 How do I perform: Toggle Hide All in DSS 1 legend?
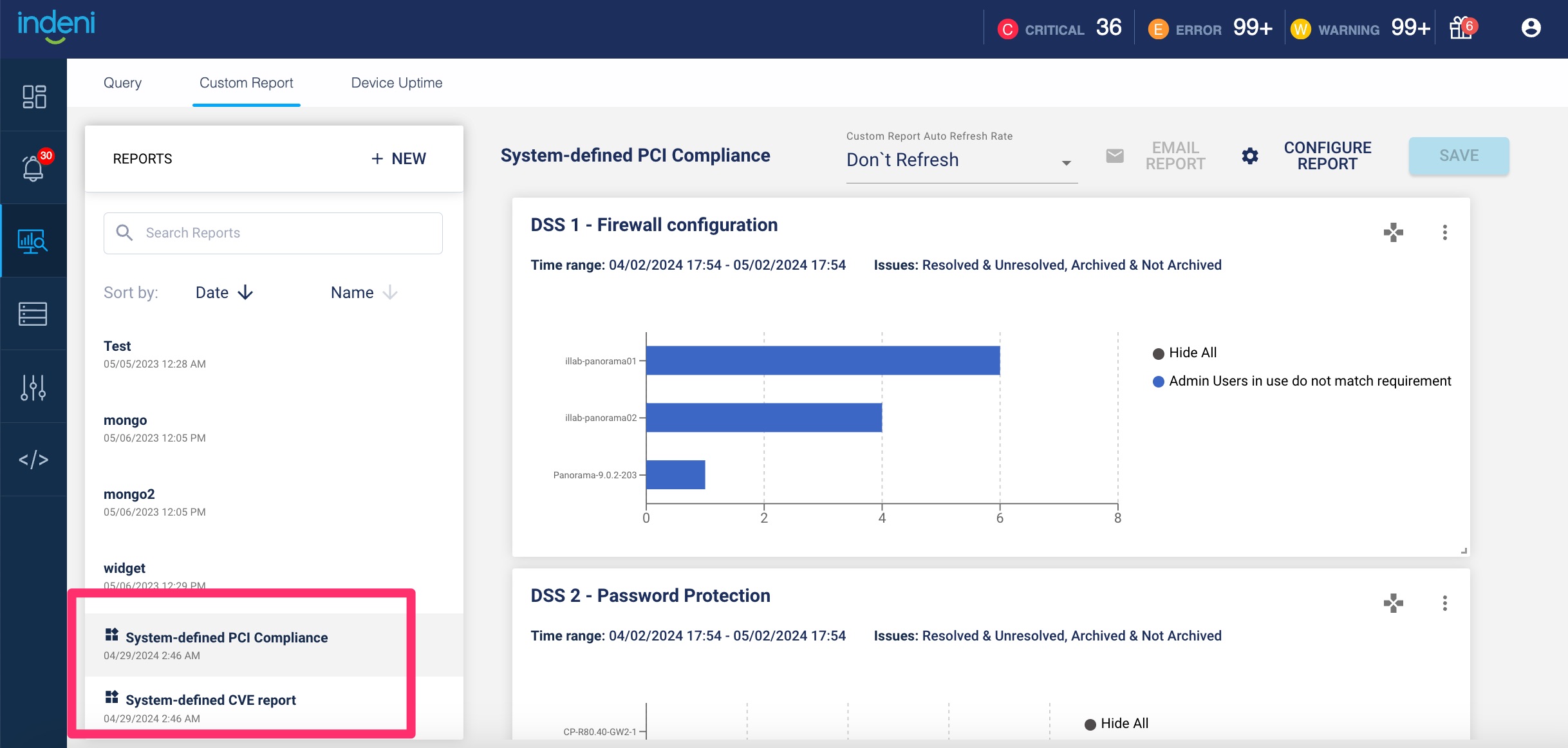coord(1184,353)
